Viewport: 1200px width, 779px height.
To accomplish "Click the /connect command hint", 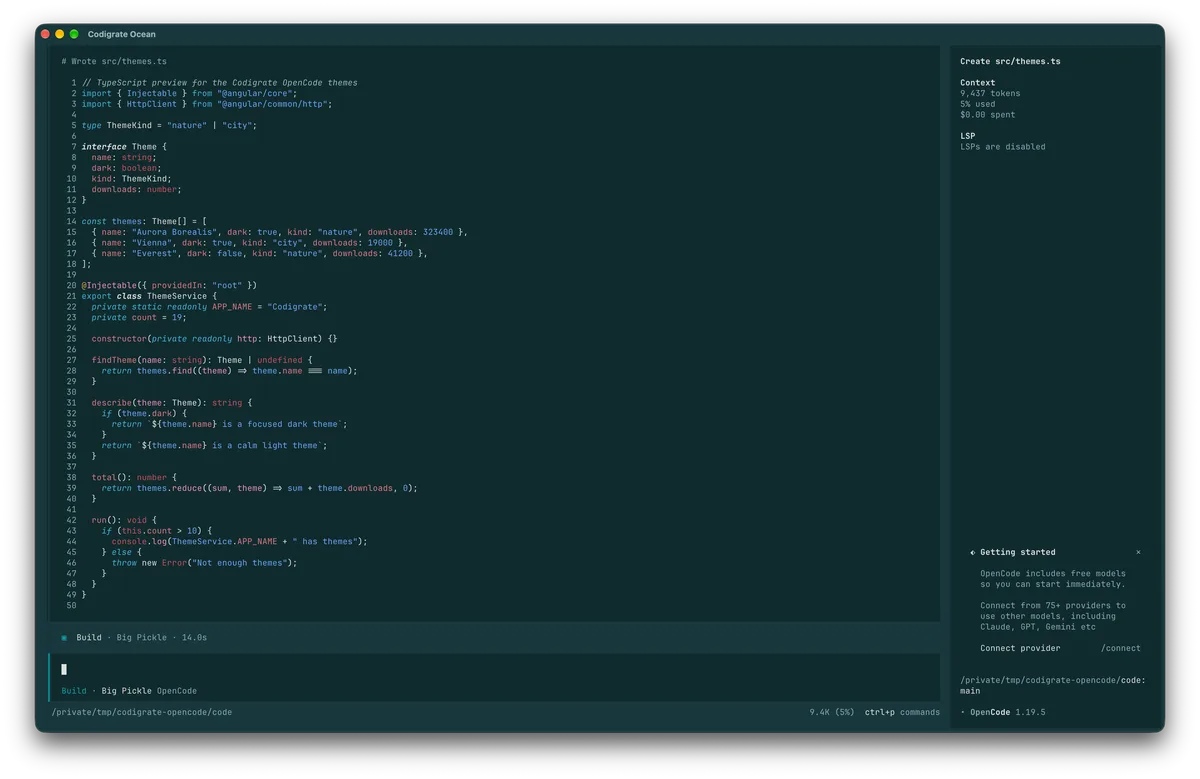I will pyautogui.click(x=1120, y=648).
